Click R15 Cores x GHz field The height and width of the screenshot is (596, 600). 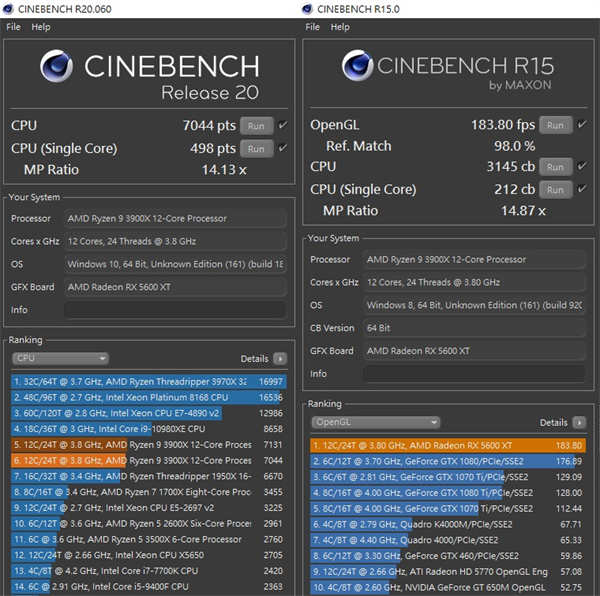pyautogui.click(x=474, y=282)
